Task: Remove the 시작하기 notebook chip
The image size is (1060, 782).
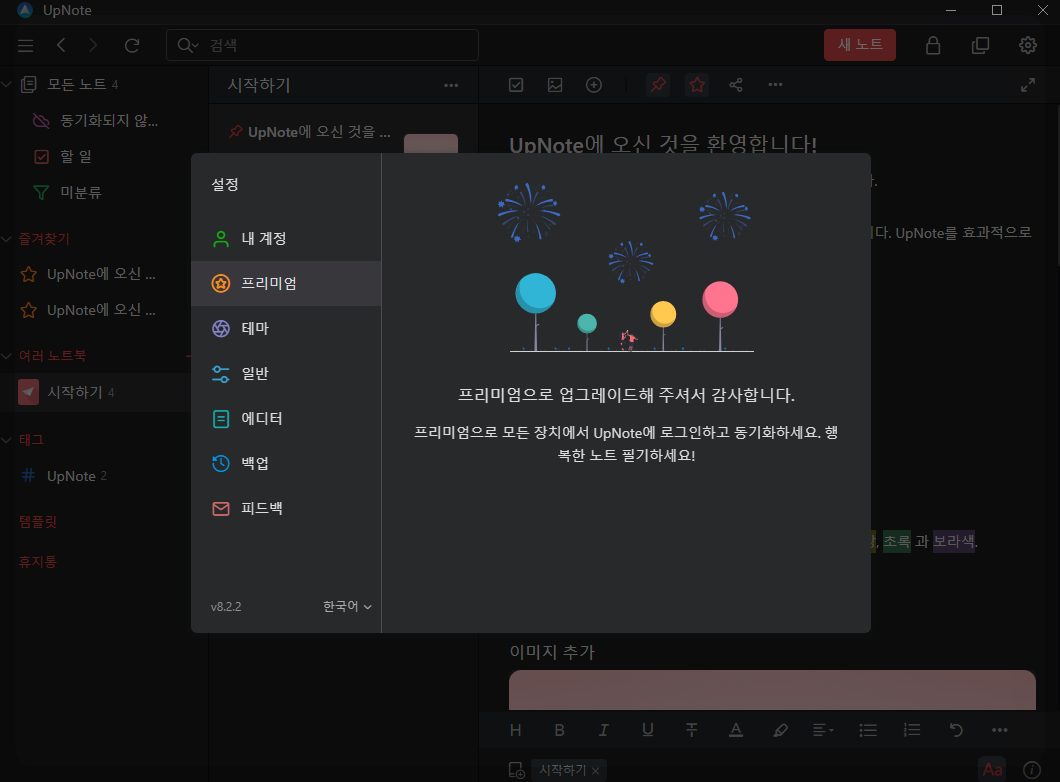Action: click(595, 771)
